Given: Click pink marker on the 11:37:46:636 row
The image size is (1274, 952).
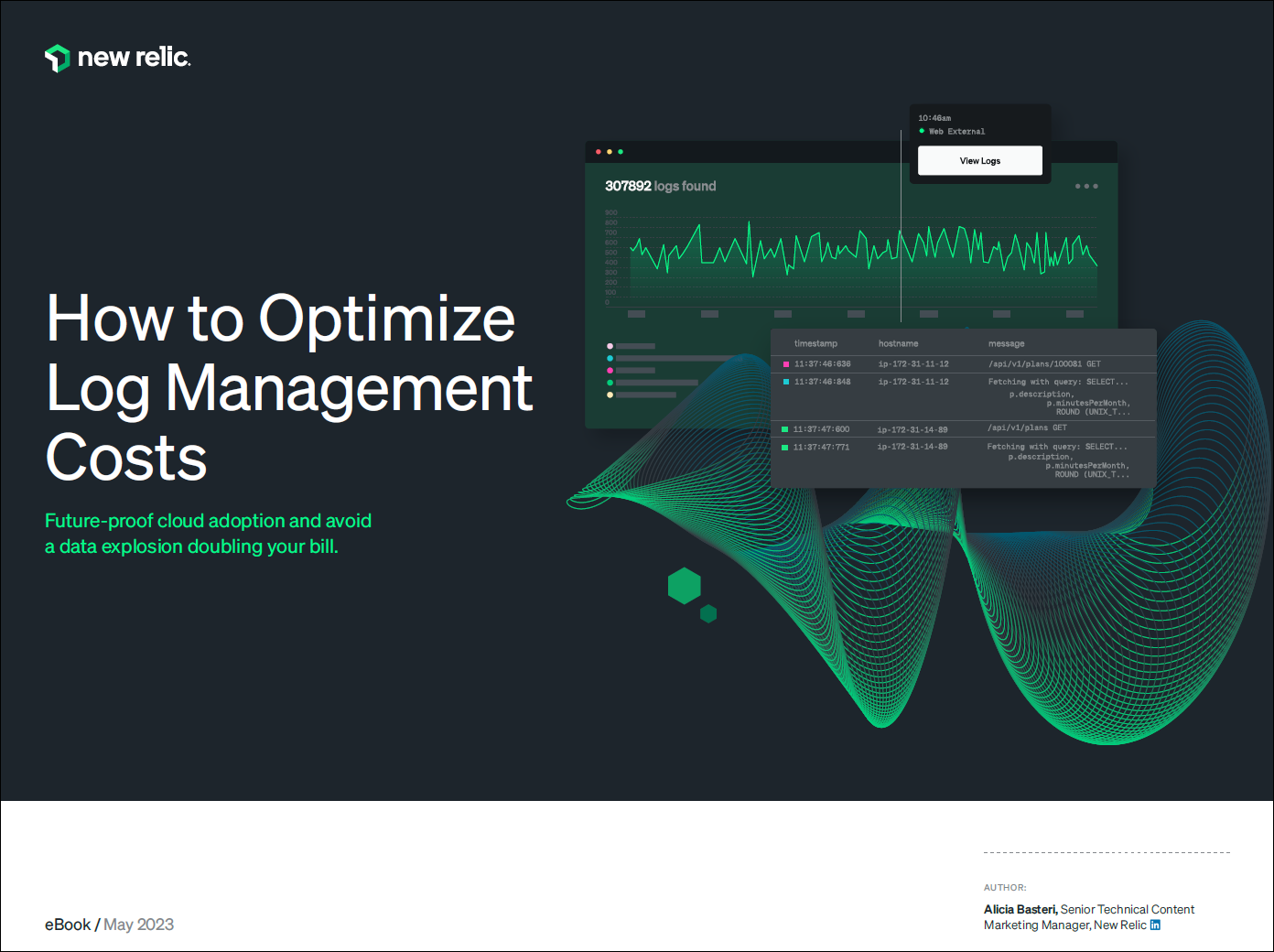Looking at the screenshot, I should 786,364.
